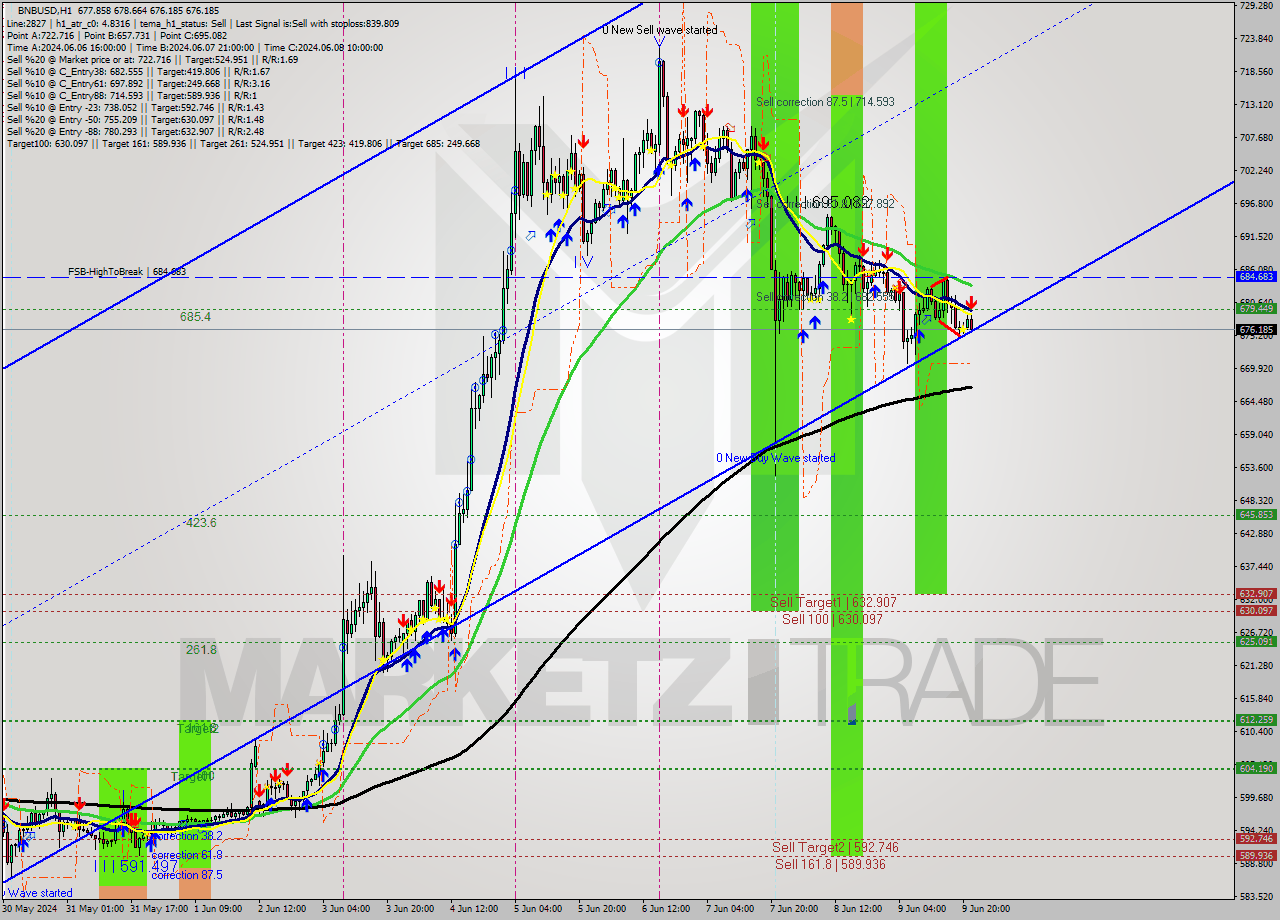The image size is (1280, 920).
Task: Click the '1 Jun 09:00' time axis label
Action: (x=217, y=909)
